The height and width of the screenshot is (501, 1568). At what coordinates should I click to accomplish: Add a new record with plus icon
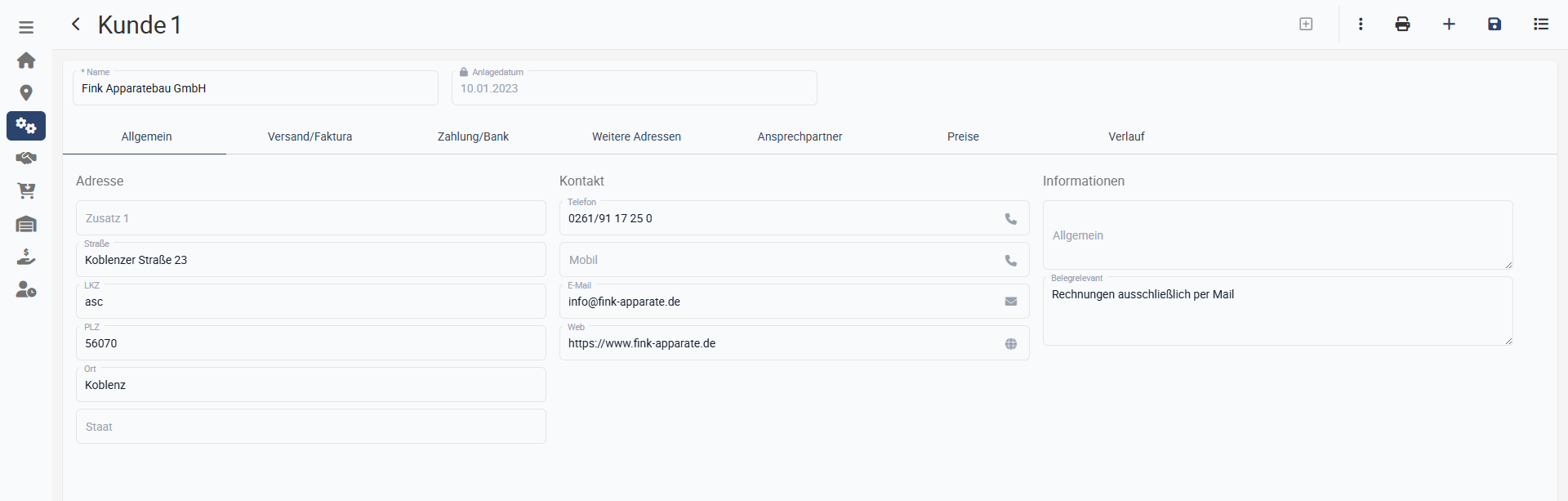[x=1449, y=25]
